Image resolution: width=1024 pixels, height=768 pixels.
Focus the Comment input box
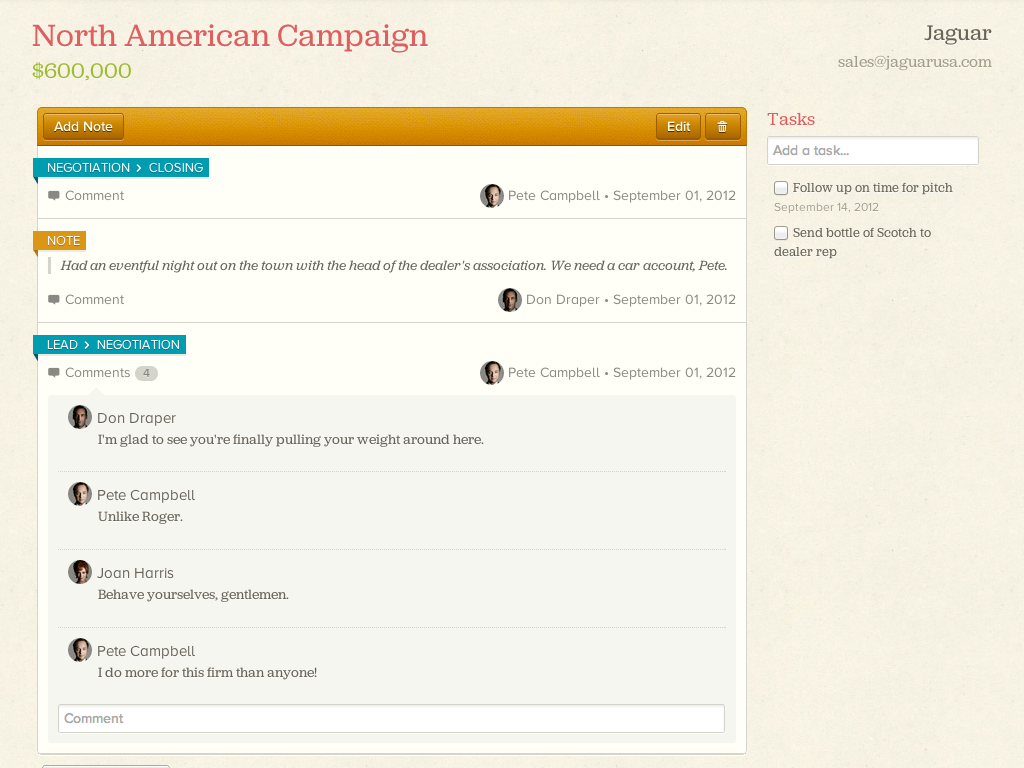point(391,718)
